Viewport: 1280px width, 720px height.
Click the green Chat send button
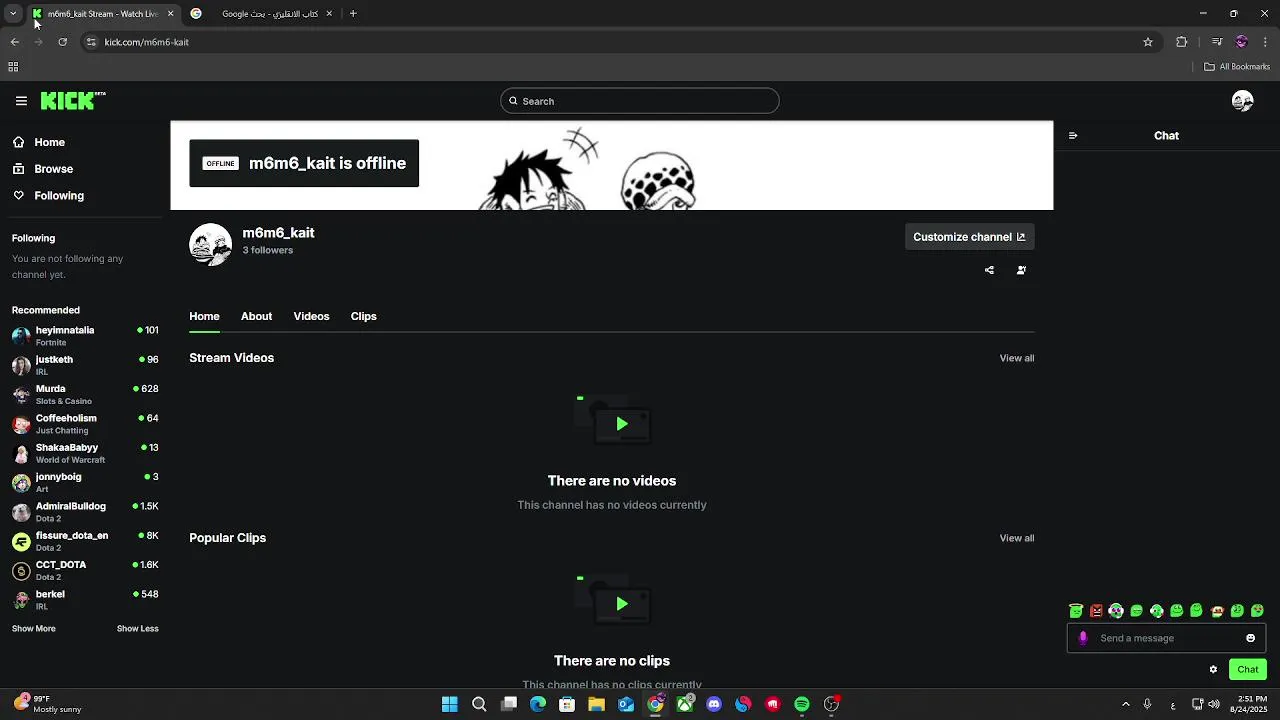tap(1247, 669)
